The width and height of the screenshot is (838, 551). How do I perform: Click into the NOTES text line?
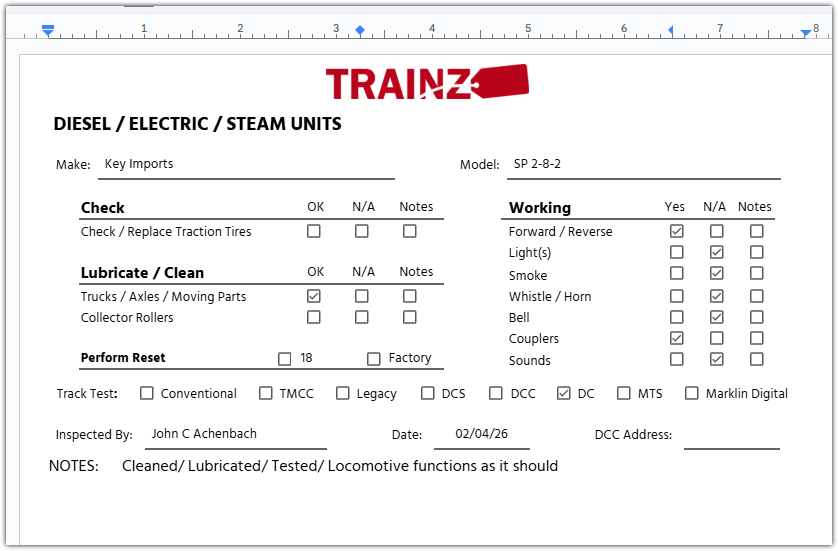pos(340,466)
